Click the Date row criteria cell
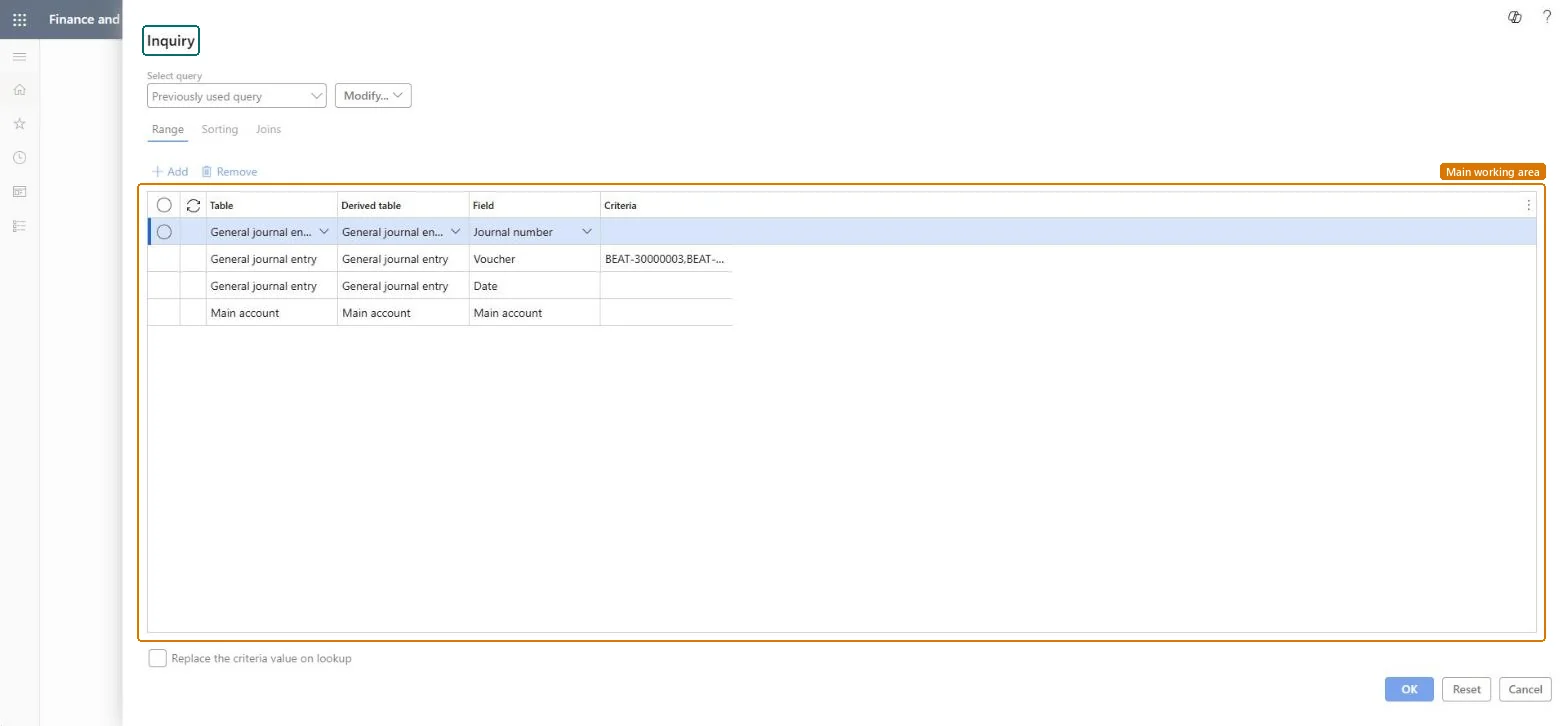Screen dimensions: 1568x726 pyautogui.click(x=666, y=286)
